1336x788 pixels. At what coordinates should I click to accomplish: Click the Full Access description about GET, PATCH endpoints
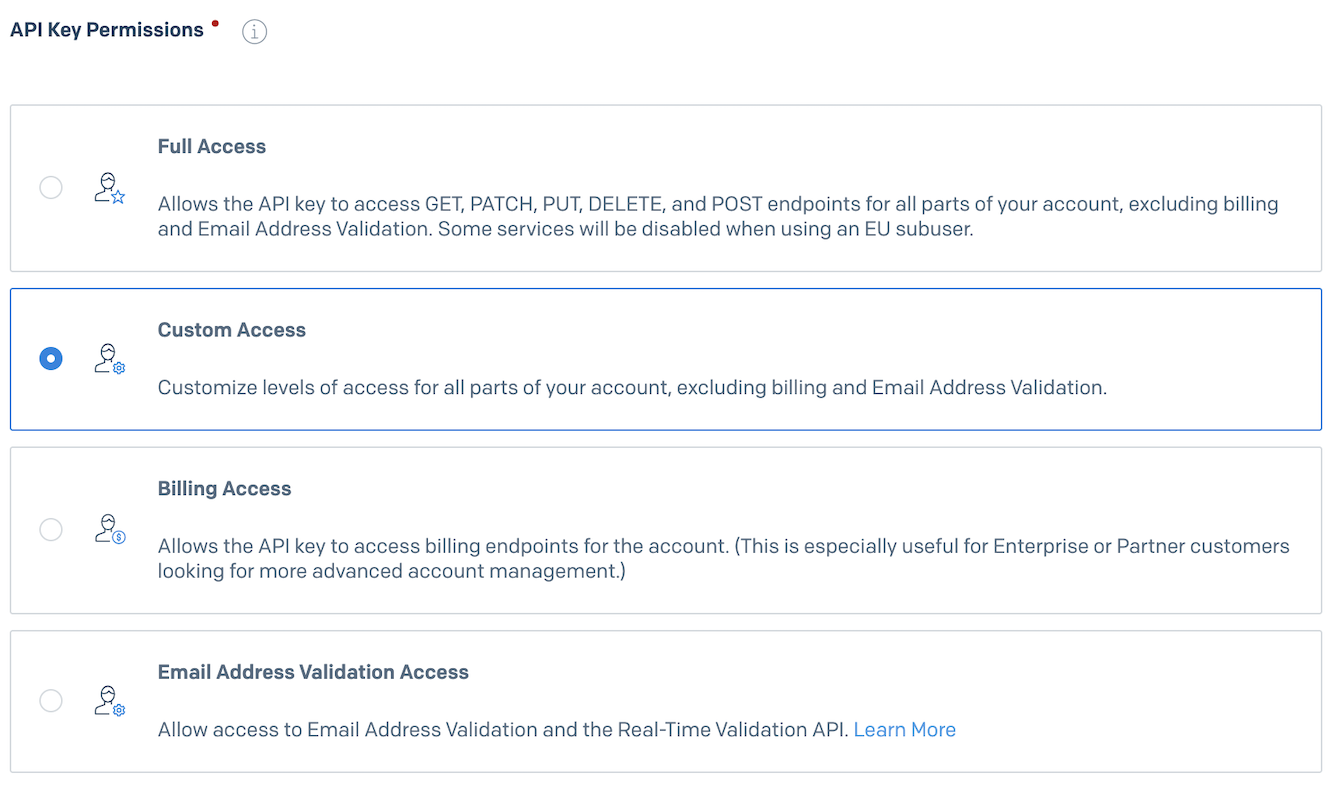pos(718,216)
